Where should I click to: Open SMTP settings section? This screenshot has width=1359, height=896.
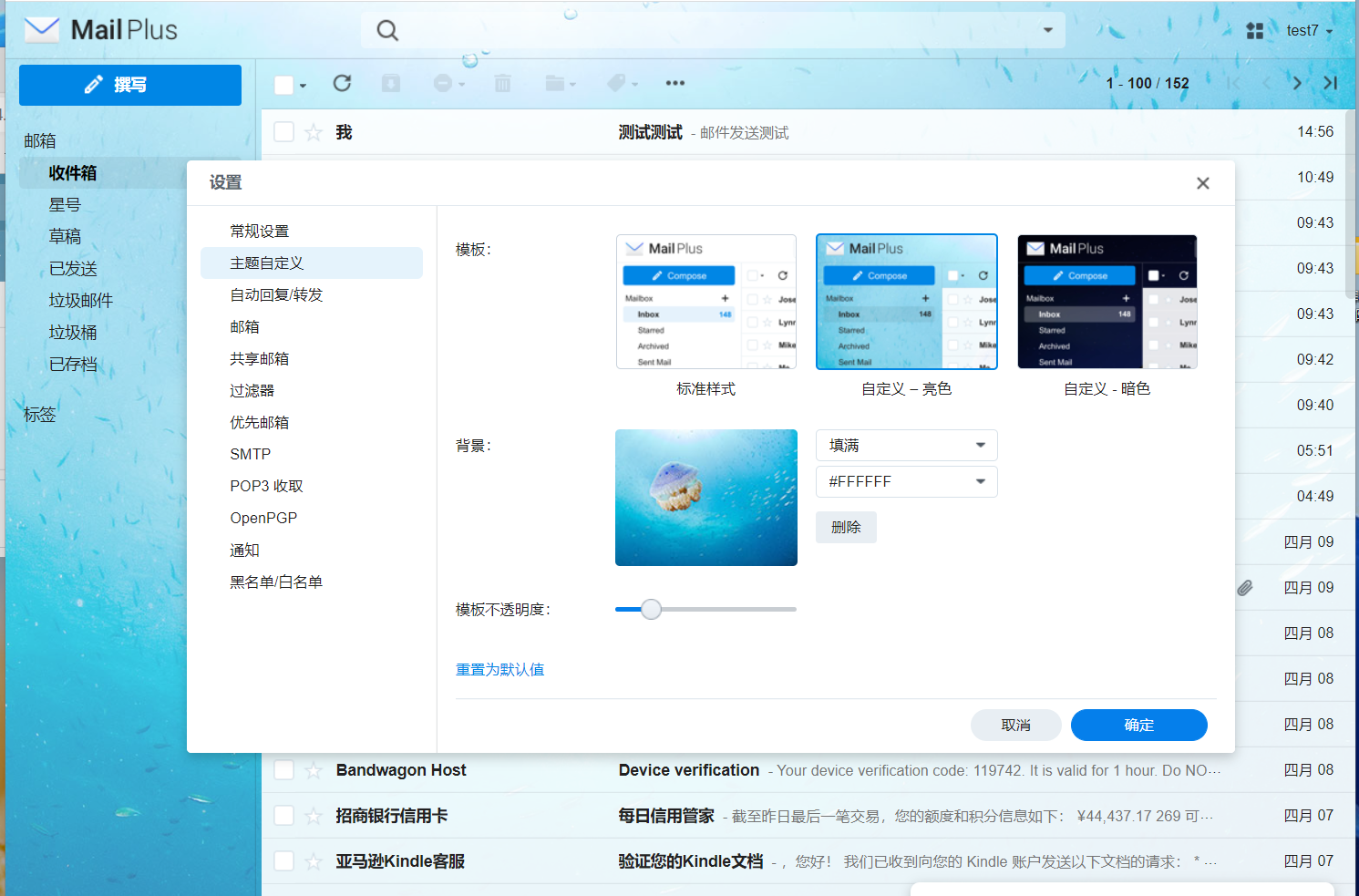[312, 455]
